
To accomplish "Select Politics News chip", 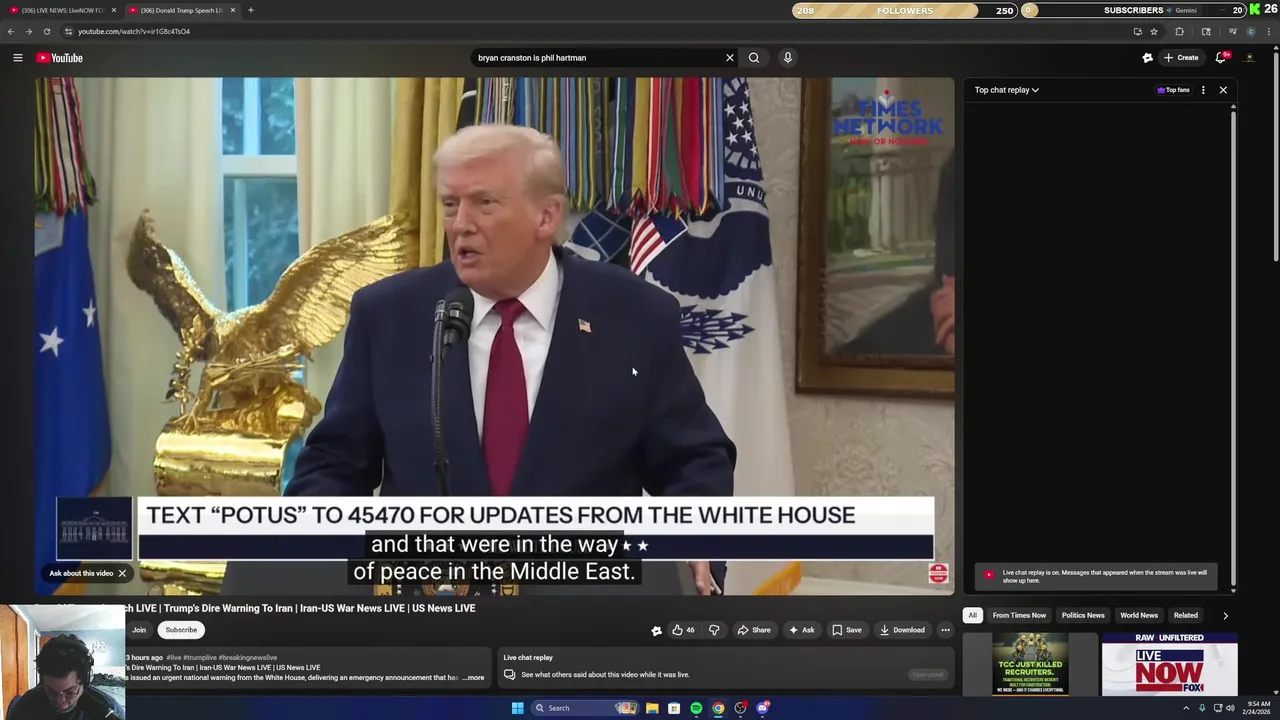I will 1083,616.
